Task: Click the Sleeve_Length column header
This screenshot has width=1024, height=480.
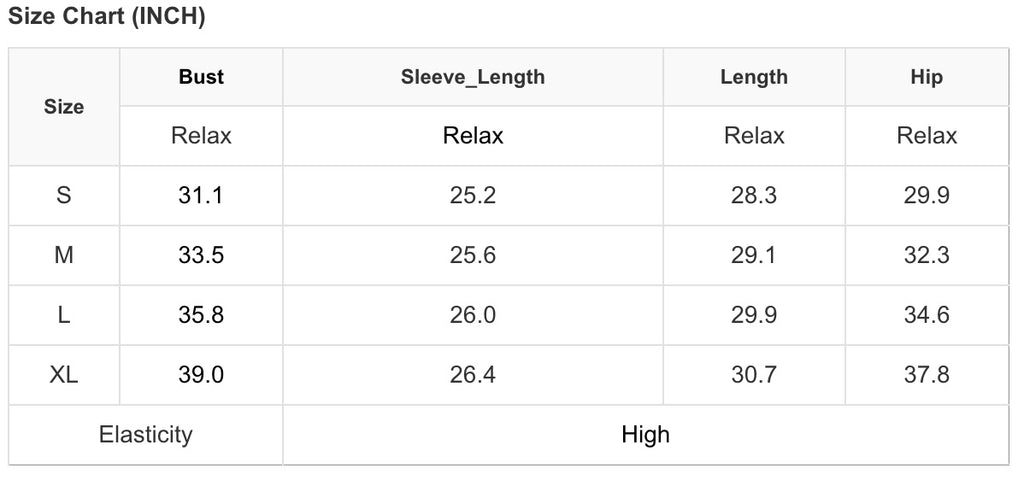Action: [x=473, y=77]
